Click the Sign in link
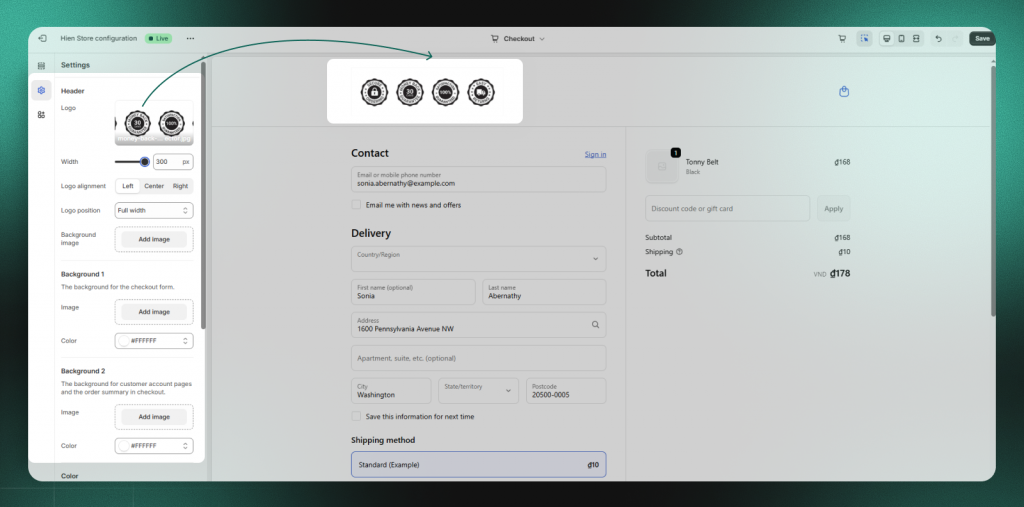1024x507 pixels. pyautogui.click(x=595, y=154)
